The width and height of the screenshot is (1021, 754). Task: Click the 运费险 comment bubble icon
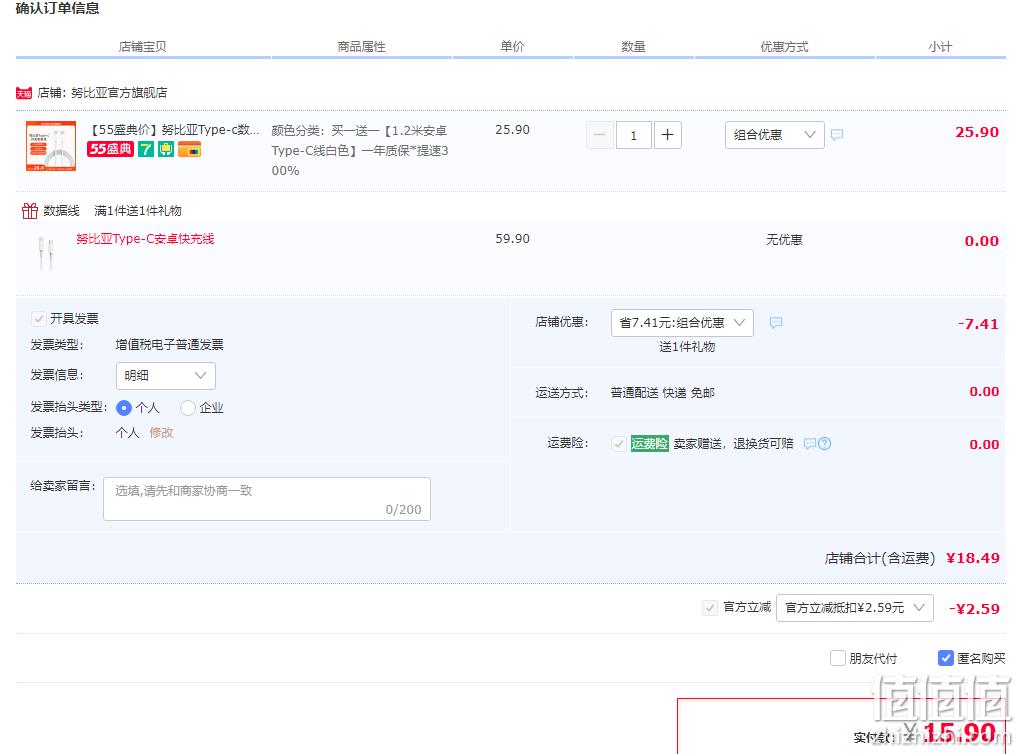809,444
